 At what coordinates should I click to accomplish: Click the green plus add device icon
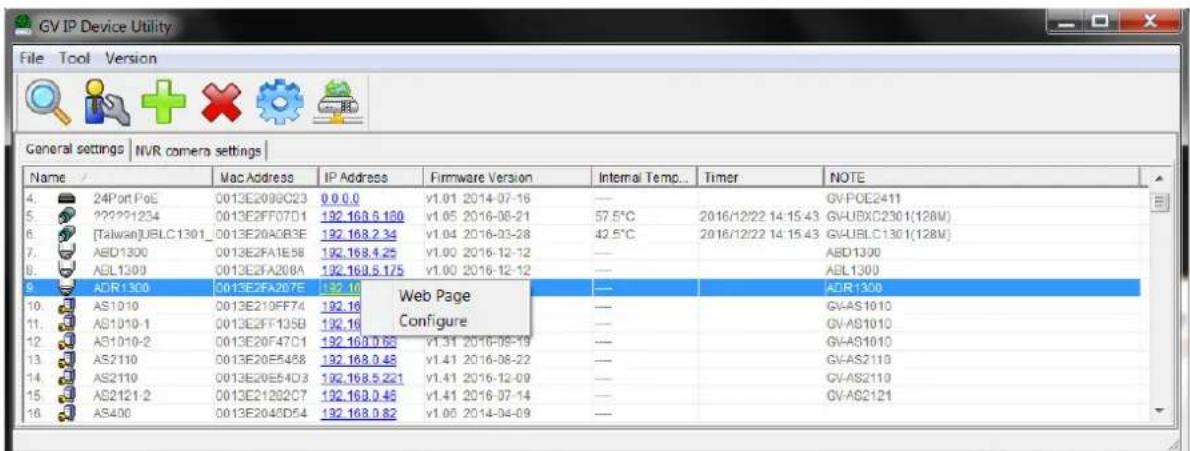coord(165,102)
